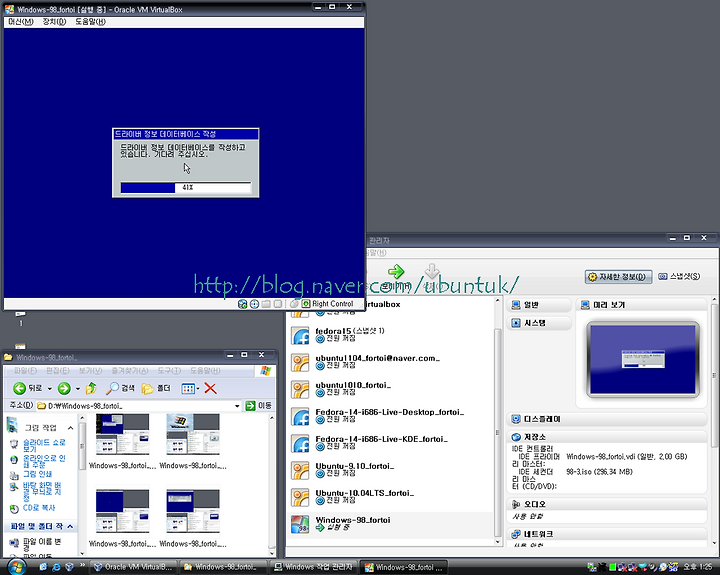
Task: Click the CD로 복사 link
Action: coord(39,508)
